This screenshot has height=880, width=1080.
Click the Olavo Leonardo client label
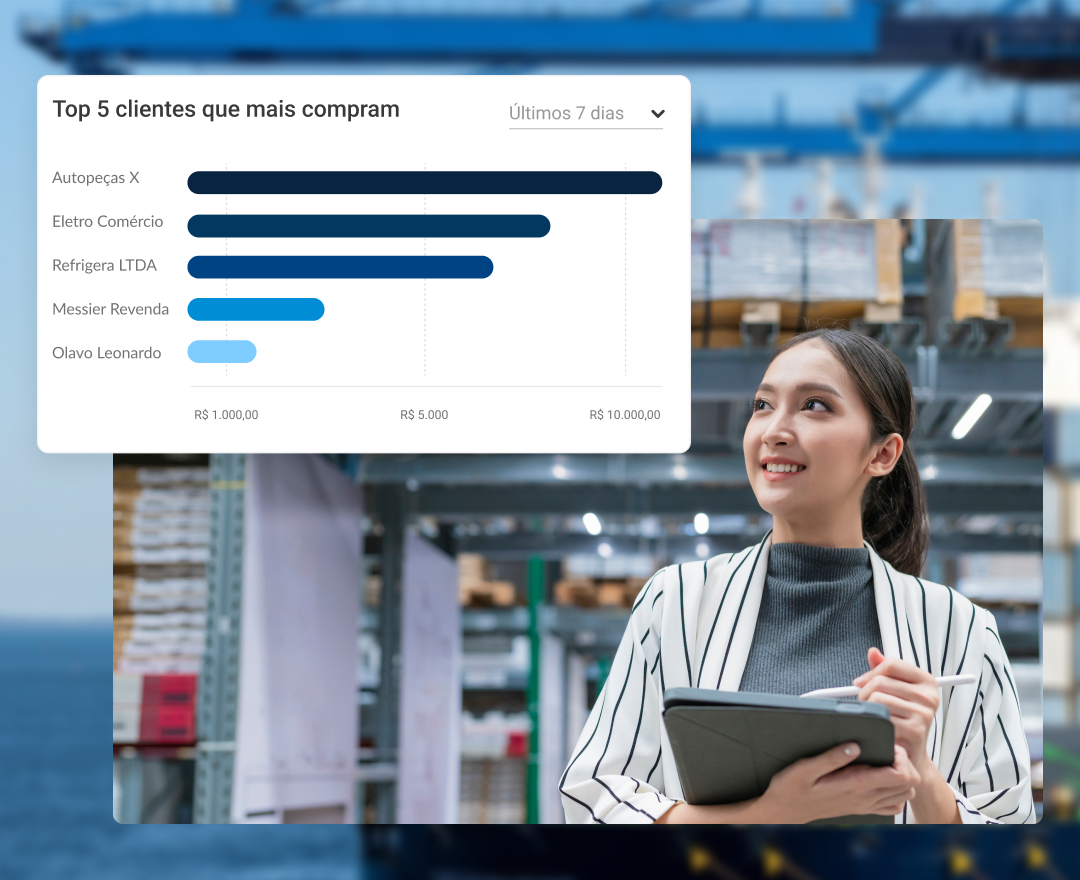107,353
